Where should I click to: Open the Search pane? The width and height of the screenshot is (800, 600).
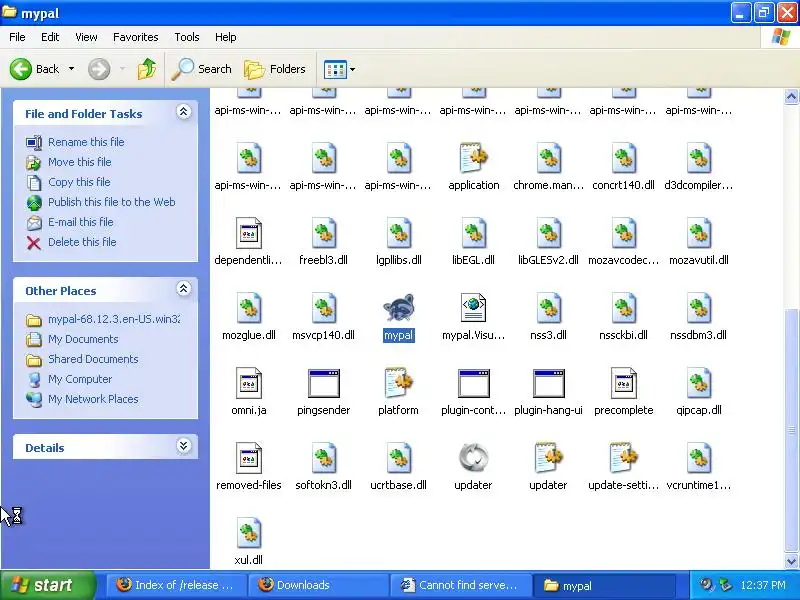click(x=202, y=69)
